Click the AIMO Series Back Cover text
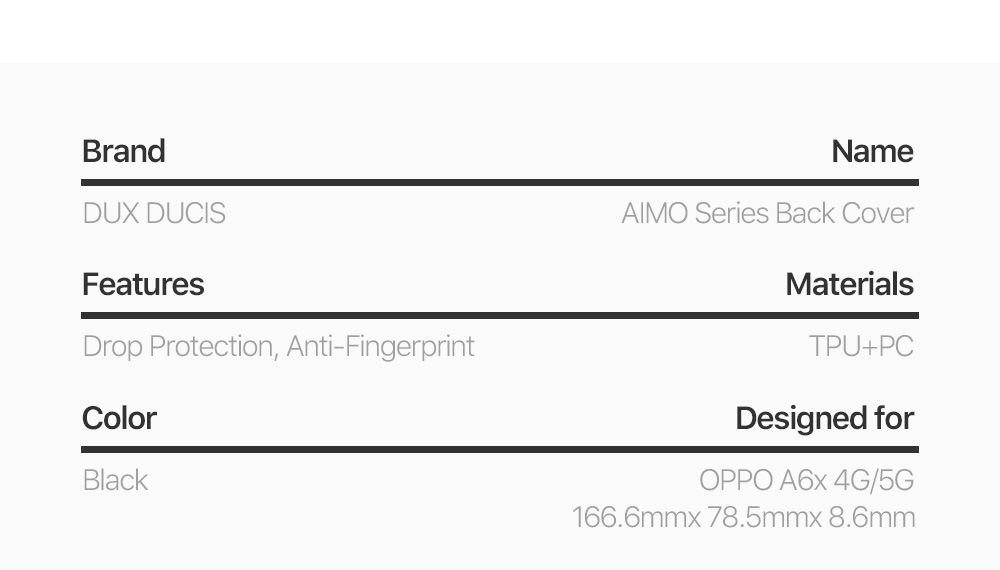The height and width of the screenshot is (570, 1000). 767,213
